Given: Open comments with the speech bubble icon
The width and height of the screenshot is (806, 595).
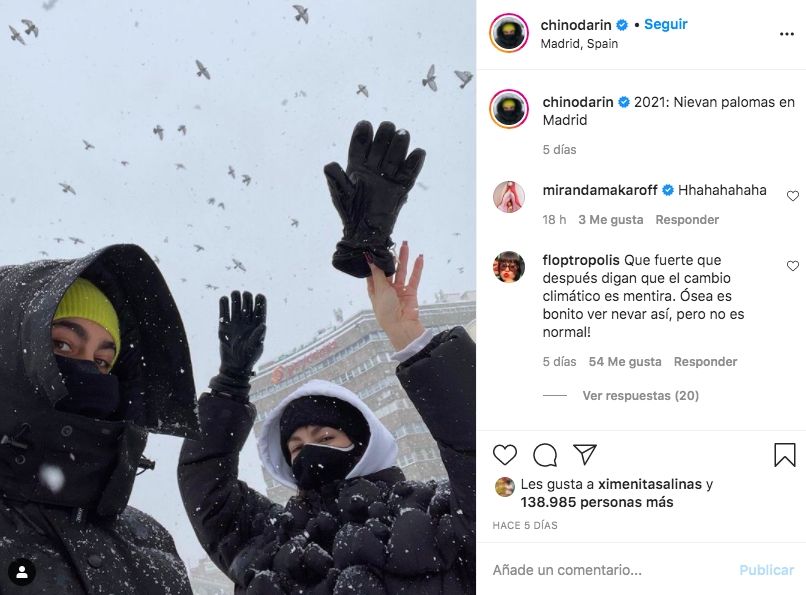Looking at the screenshot, I should 545,455.
